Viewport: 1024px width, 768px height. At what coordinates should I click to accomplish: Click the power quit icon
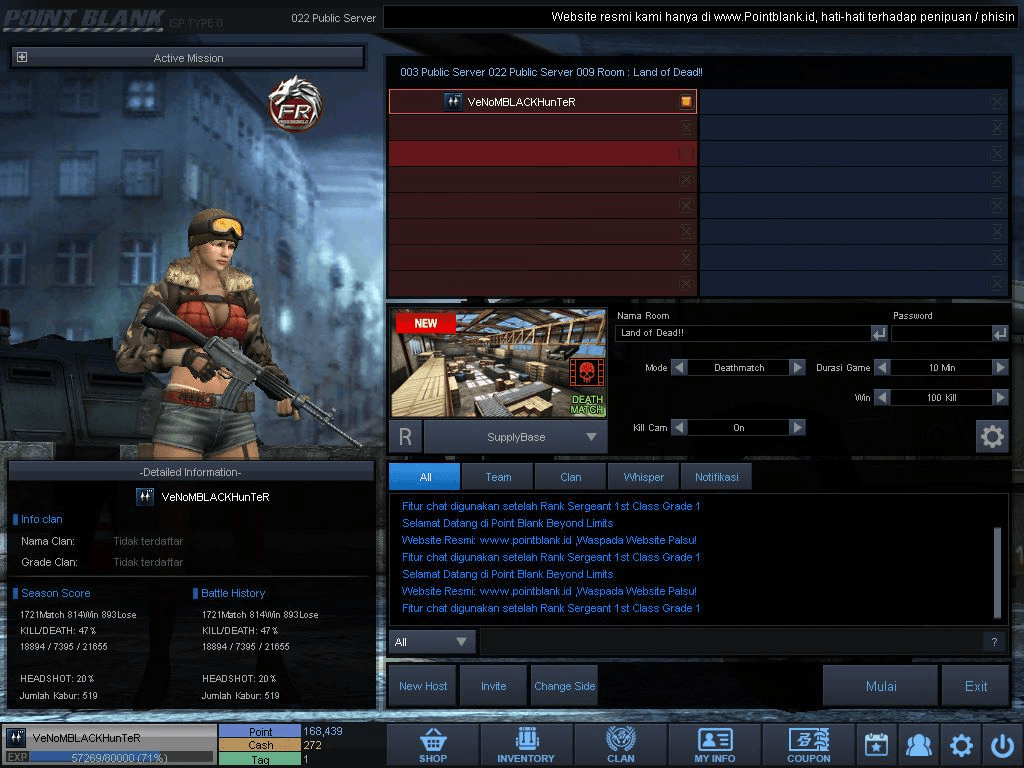tap(1002, 744)
